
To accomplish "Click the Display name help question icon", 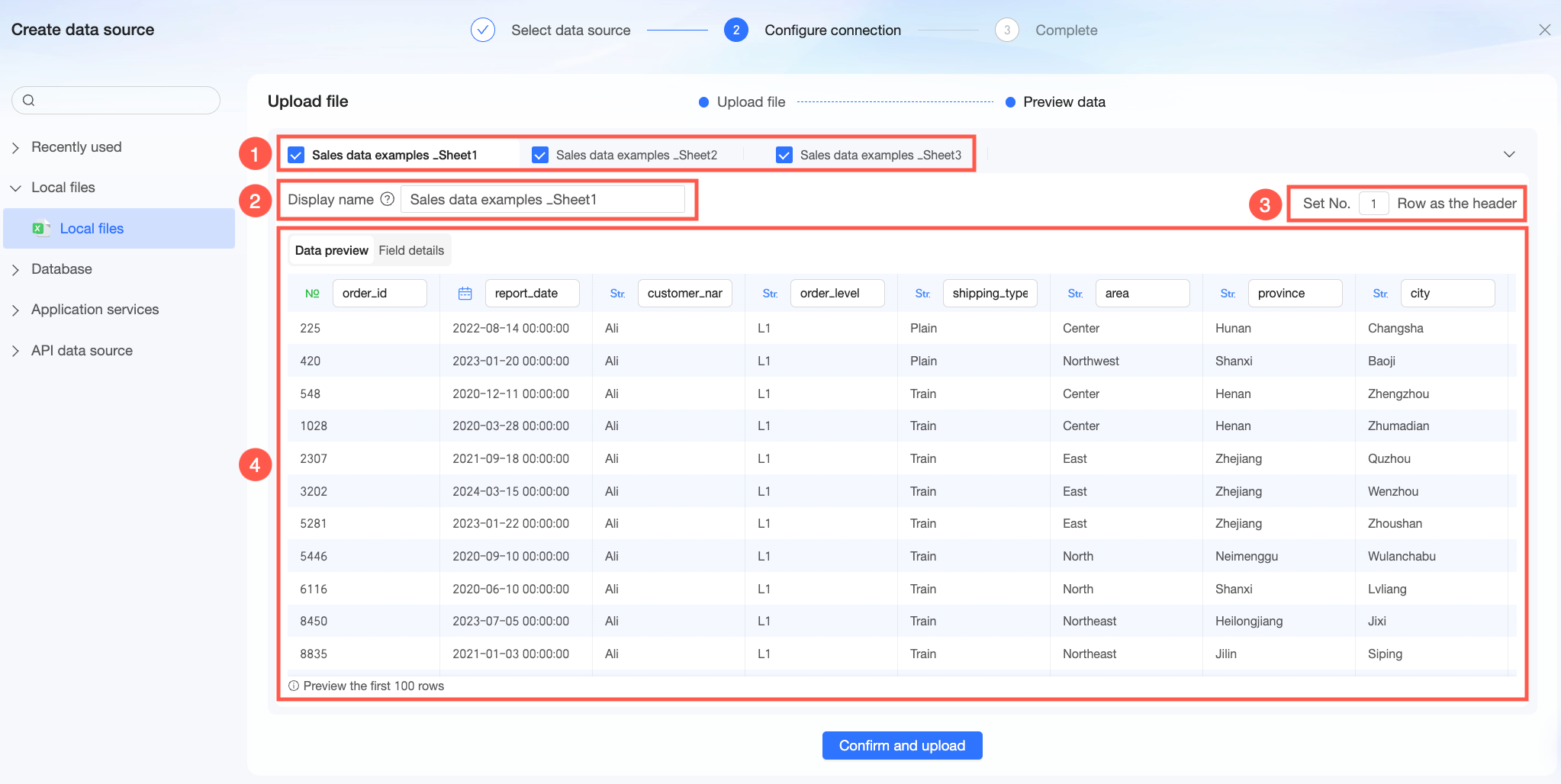I will tap(388, 199).
